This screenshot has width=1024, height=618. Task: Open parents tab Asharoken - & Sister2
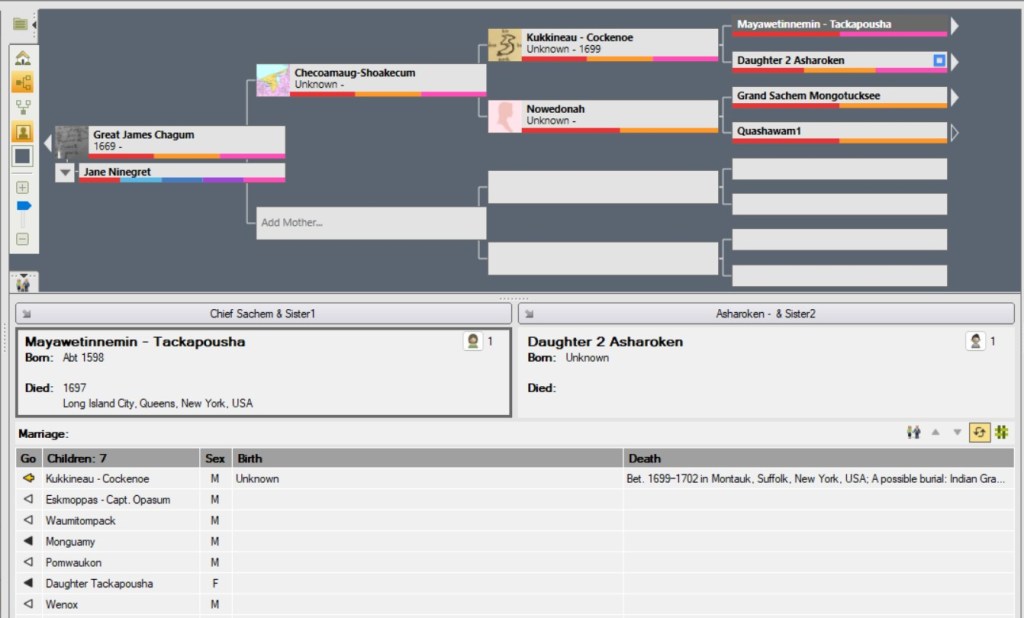[x=765, y=313]
